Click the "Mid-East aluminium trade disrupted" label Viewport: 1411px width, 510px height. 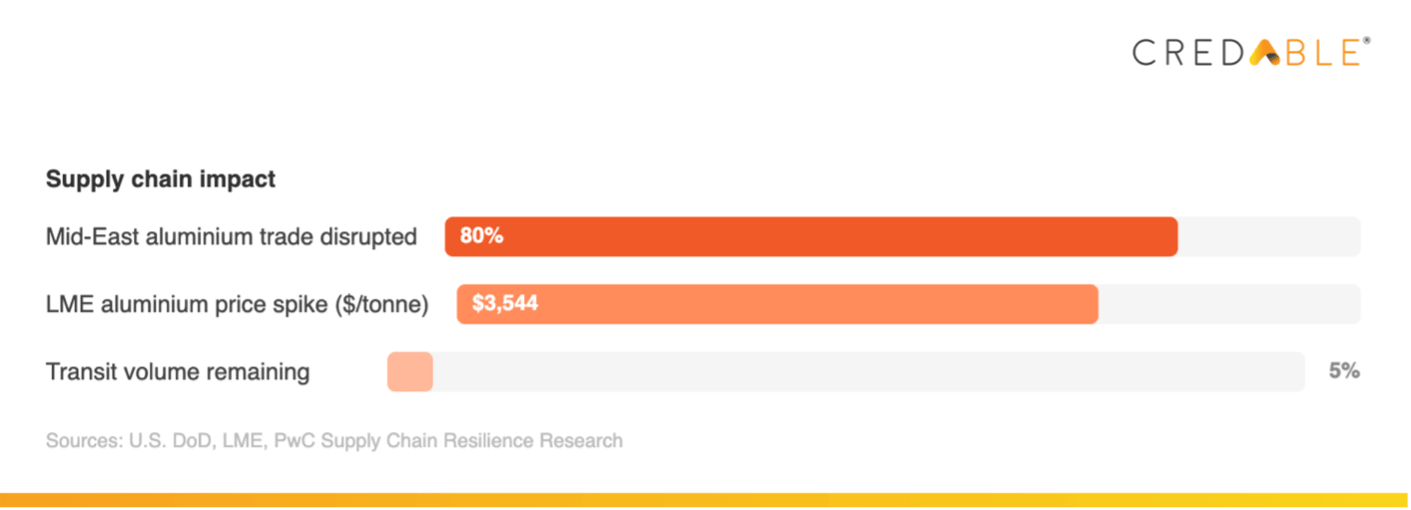(x=231, y=237)
